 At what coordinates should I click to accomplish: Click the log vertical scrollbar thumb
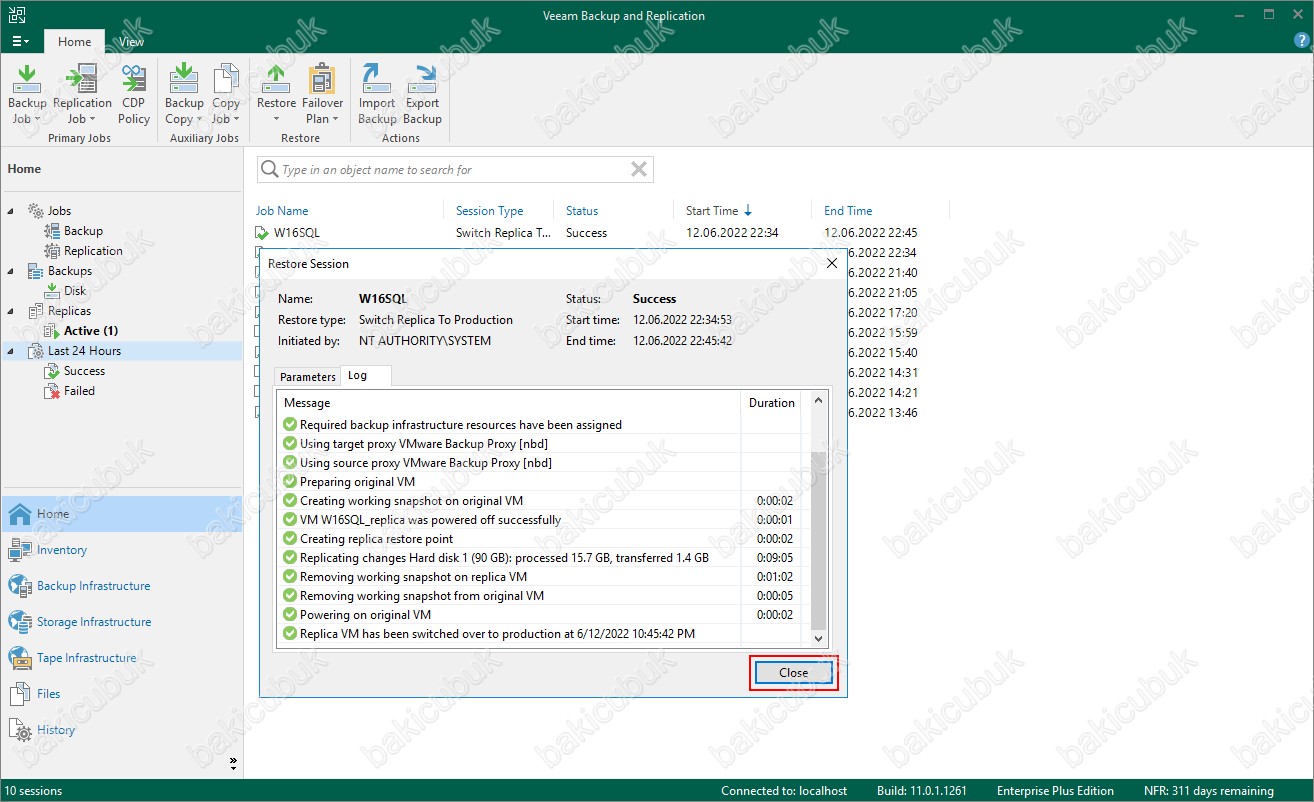(819, 539)
